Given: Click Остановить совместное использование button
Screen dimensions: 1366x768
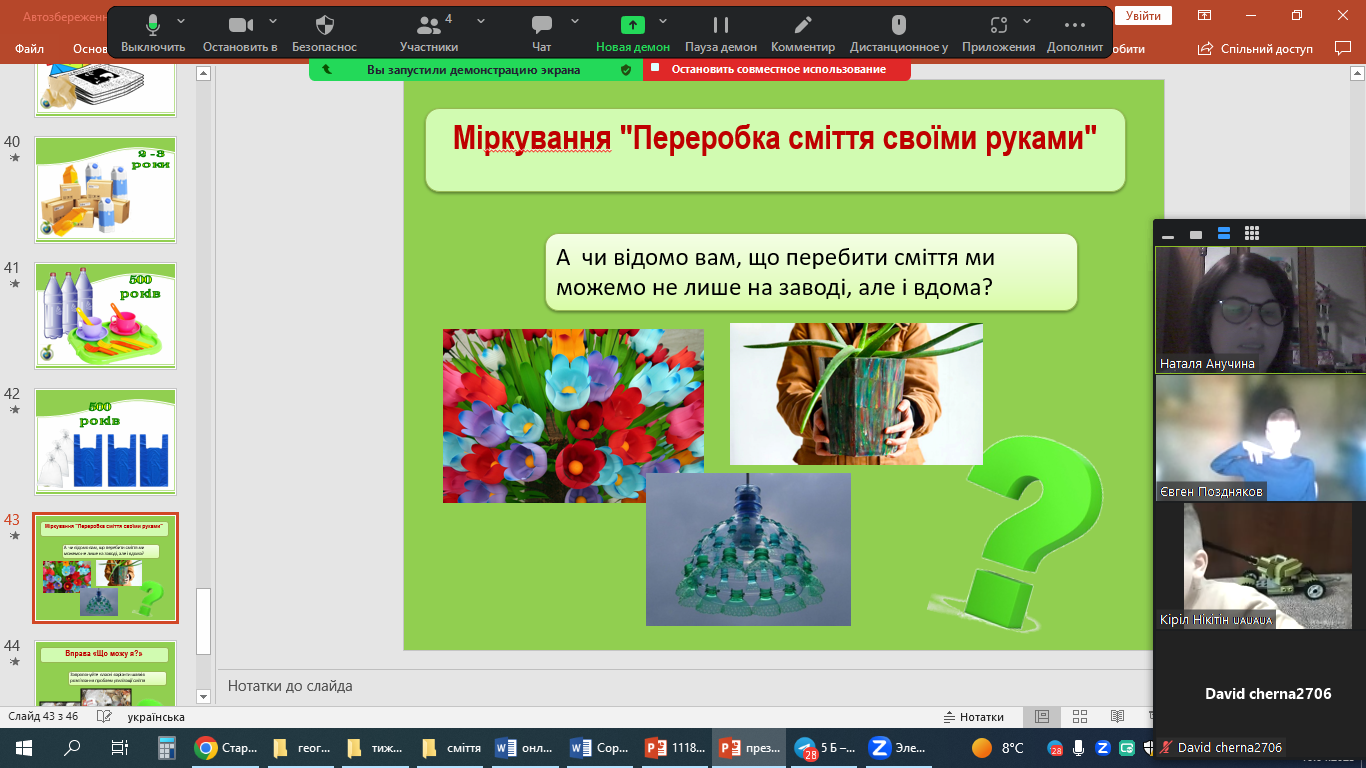Looking at the screenshot, I should (x=777, y=69).
